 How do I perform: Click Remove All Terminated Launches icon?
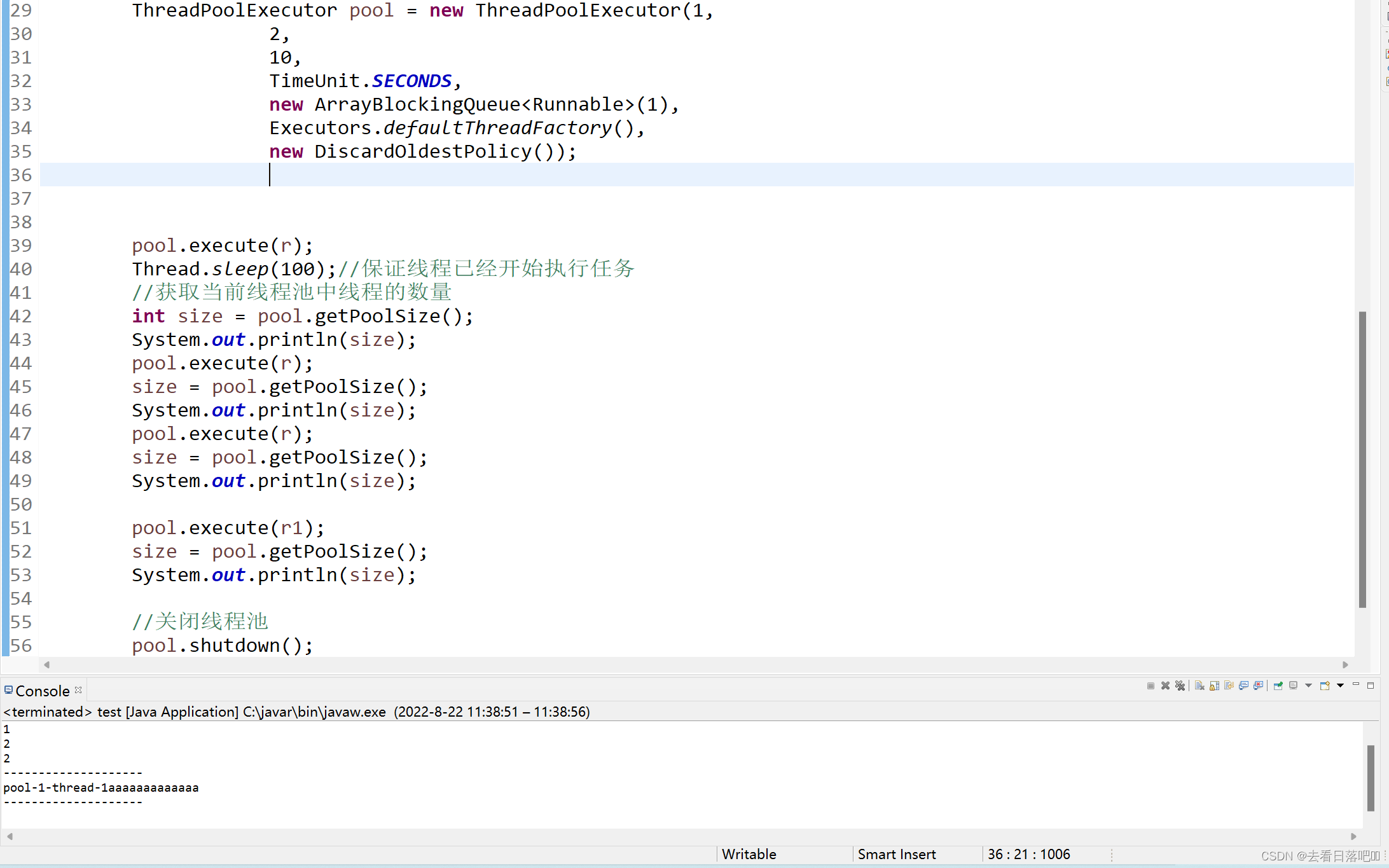[x=1180, y=685]
